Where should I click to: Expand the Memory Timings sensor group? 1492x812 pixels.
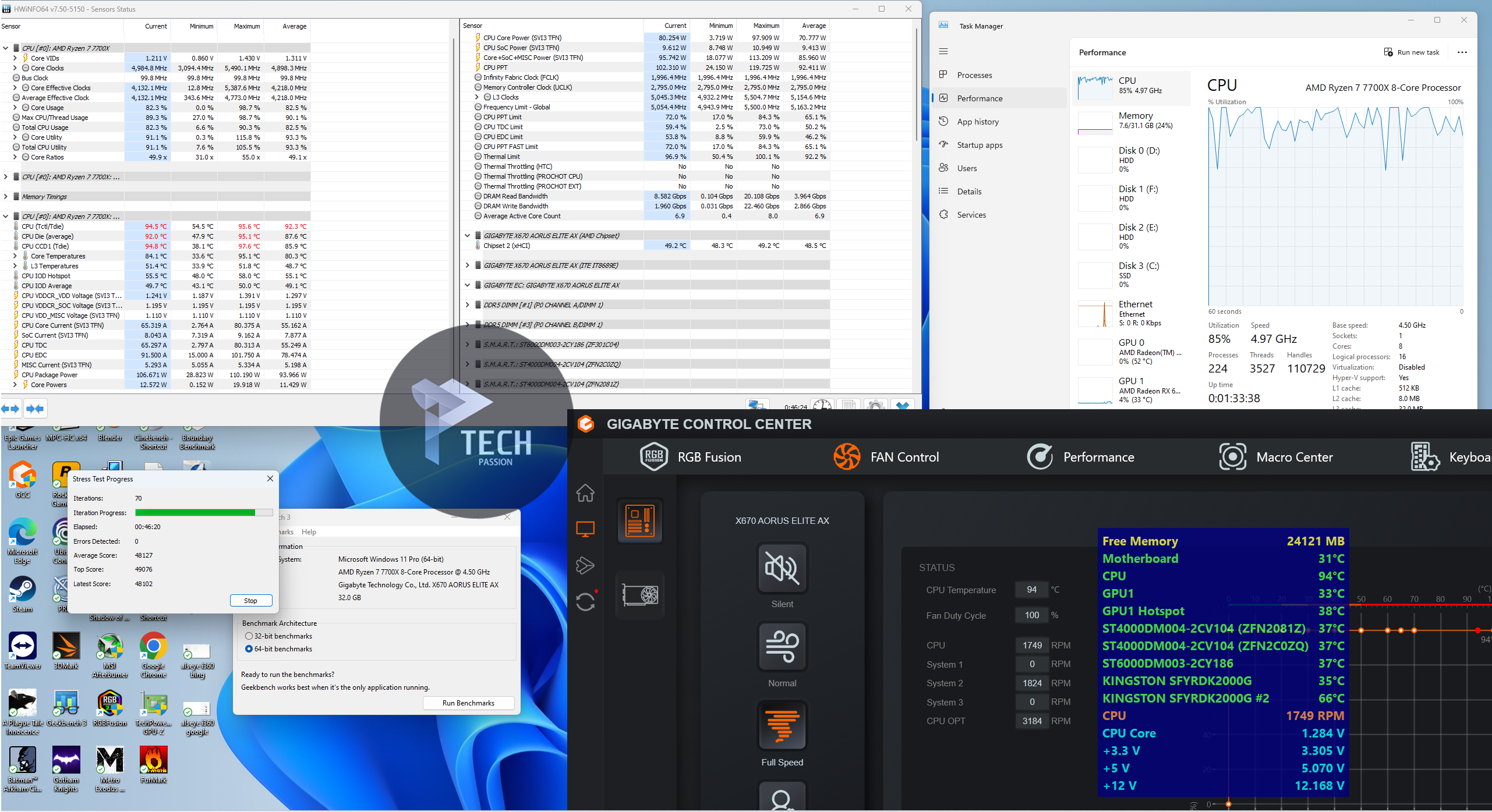pyautogui.click(x=6, y=197)
